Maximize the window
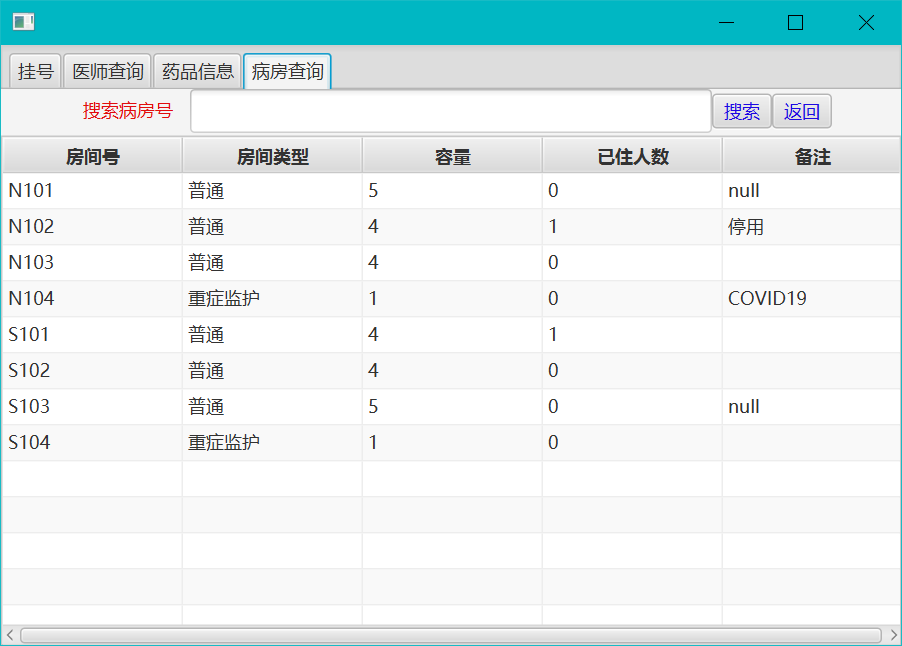 [x=796, y=22]
